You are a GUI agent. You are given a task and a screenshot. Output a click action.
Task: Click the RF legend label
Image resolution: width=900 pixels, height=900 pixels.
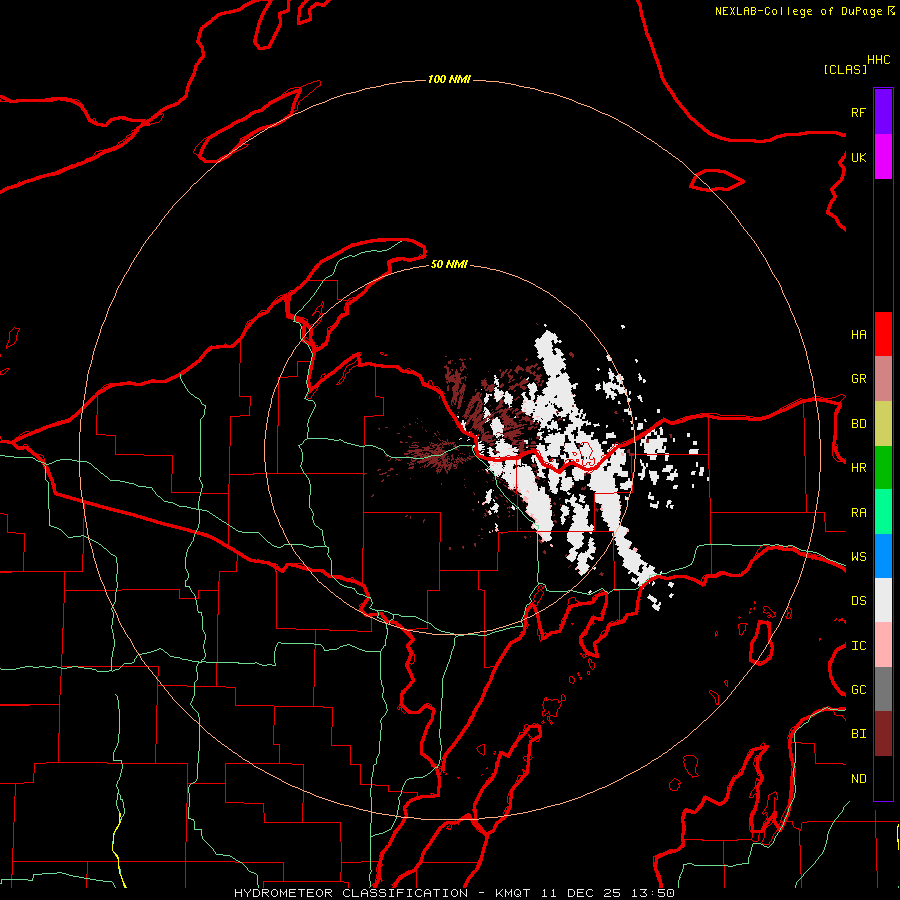pyautogui.click(x=858, y=112)
